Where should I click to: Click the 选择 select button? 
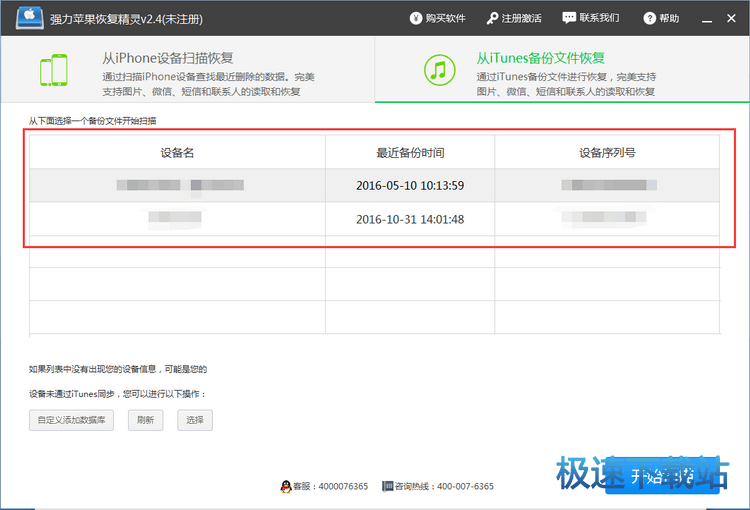pos(195,420)
